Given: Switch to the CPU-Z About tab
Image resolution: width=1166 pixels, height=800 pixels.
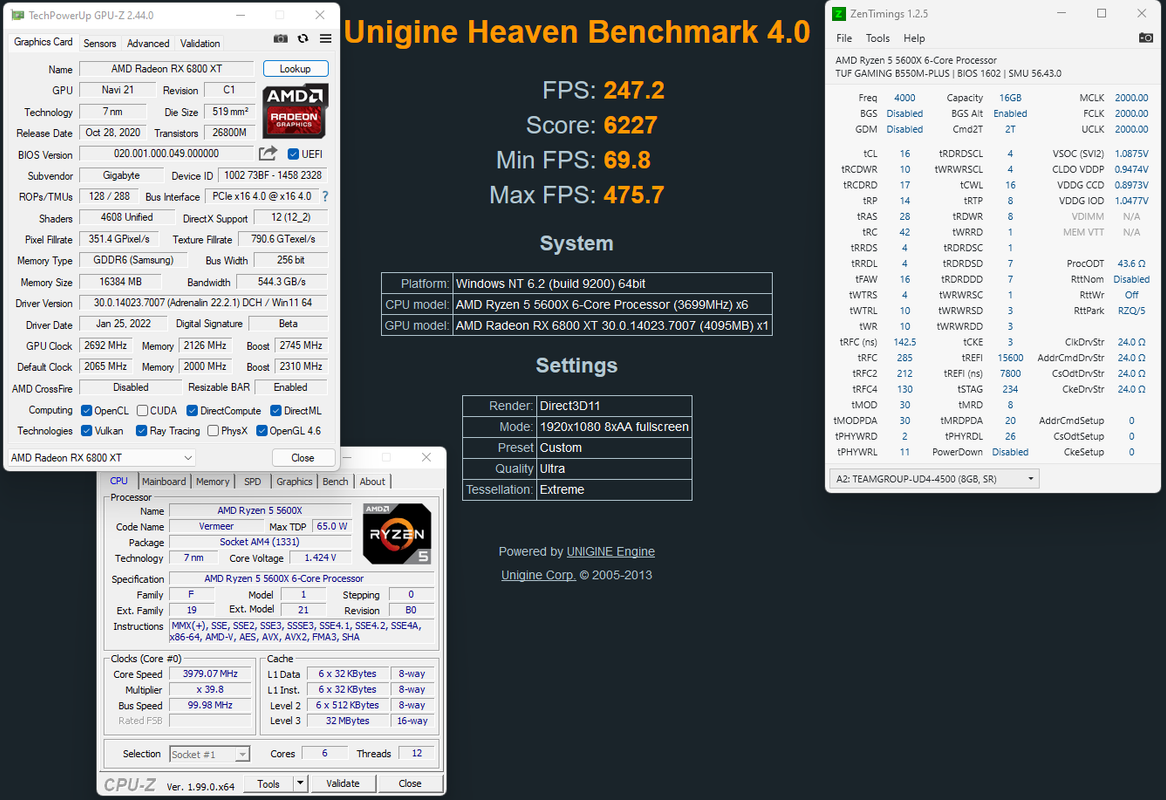Looking at the screenshot, I should (x=373, y=481).
